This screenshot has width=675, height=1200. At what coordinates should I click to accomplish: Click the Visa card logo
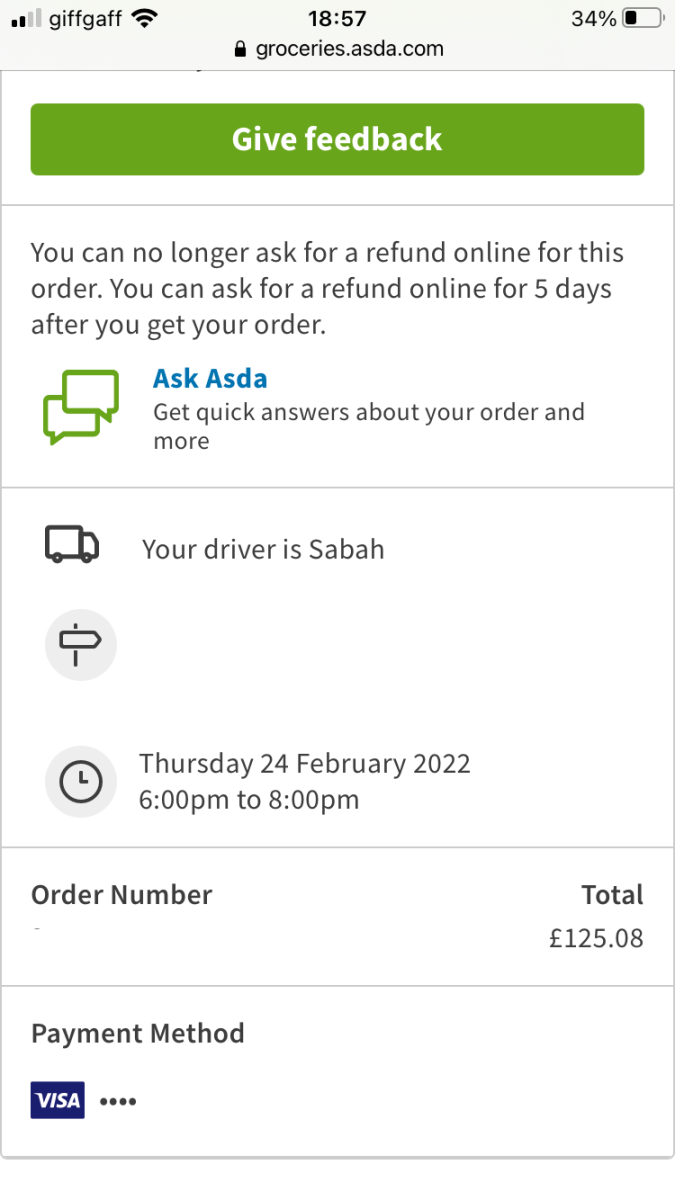pos(57,1101)
